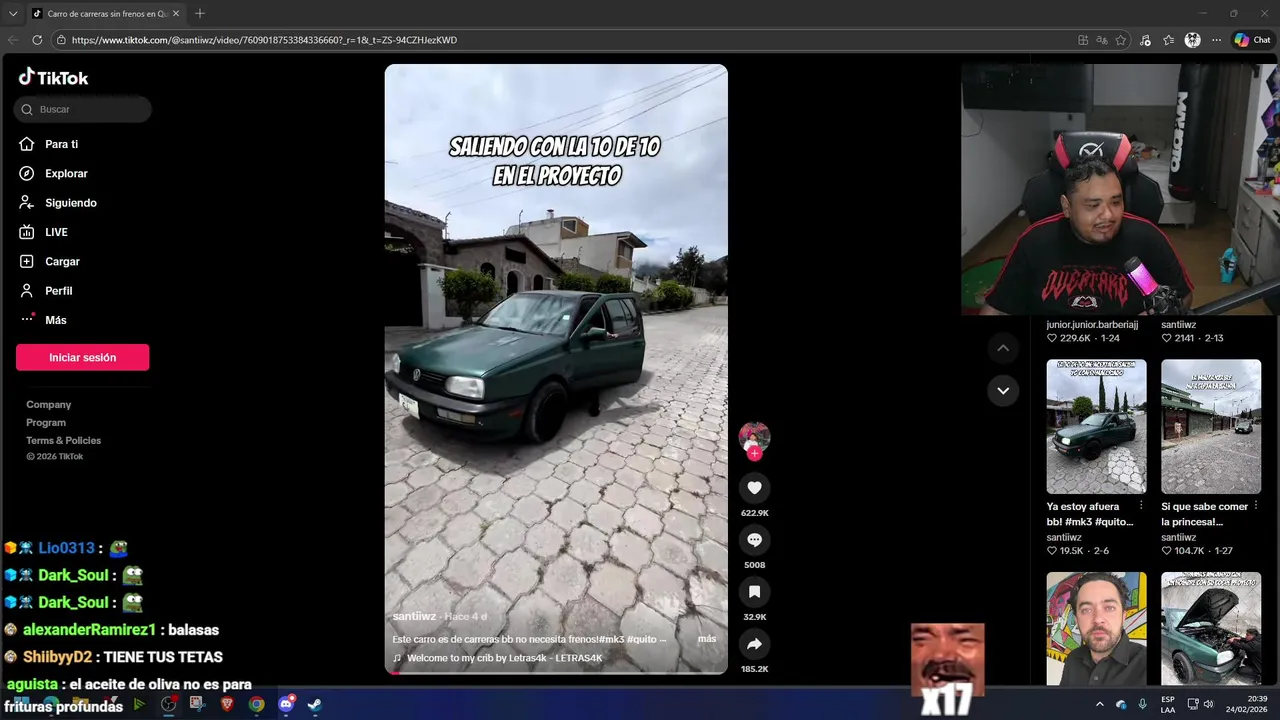Go to previous video with up arrow

[x=1003, y=348]
